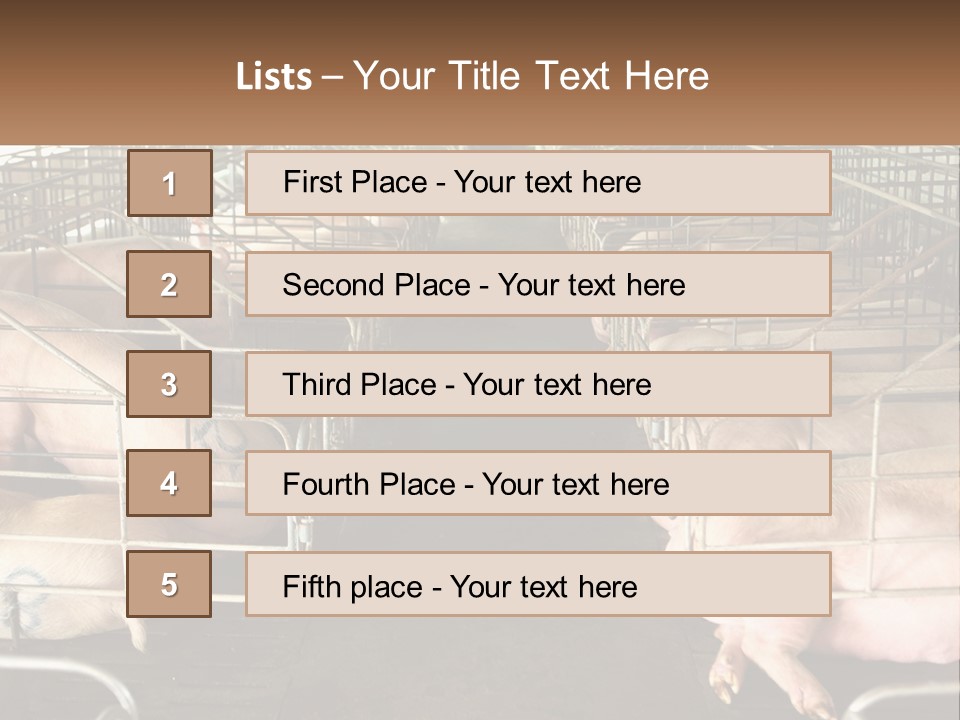Select the Second Place text bar
Screen dimensions: 960x720
(538, 284)
